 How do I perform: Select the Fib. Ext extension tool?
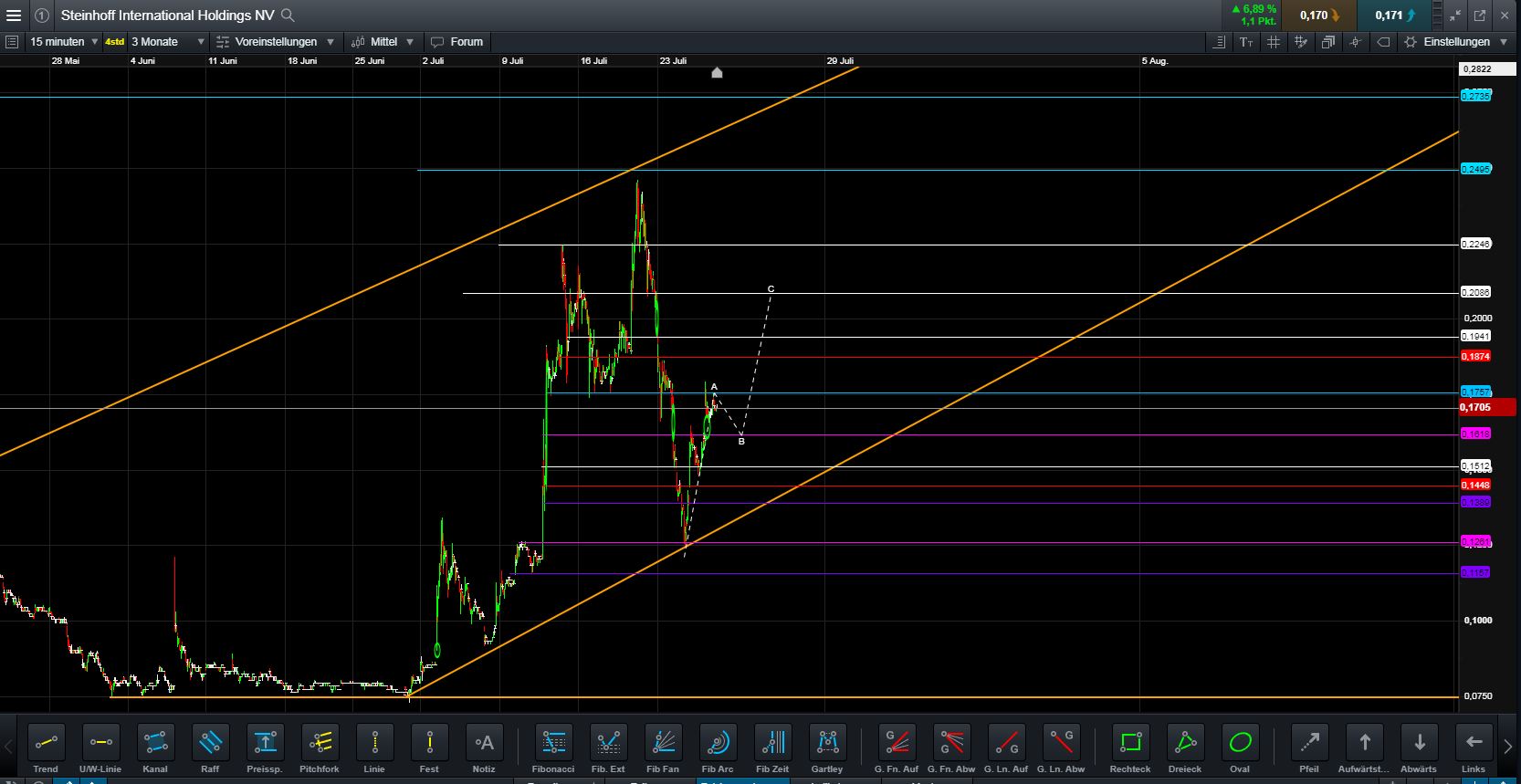click(608, 743)
